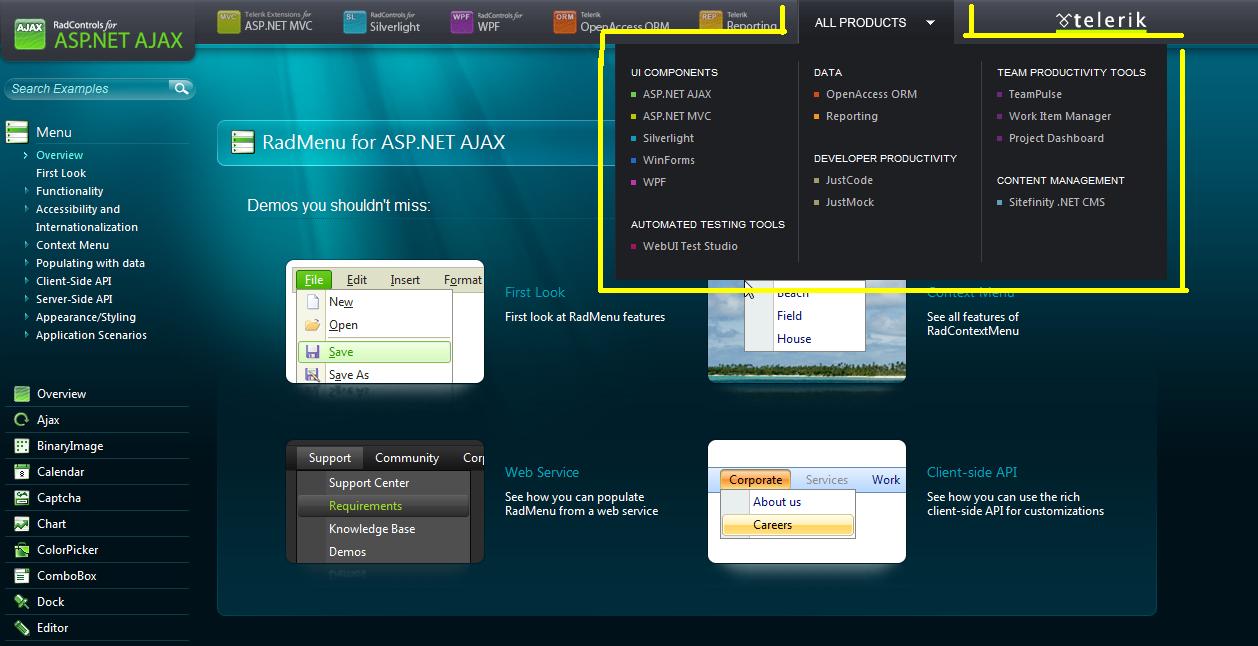Screen dimensions: 1258x646
Task: Click the ColorPicker control icon
Action: [21, 550]
